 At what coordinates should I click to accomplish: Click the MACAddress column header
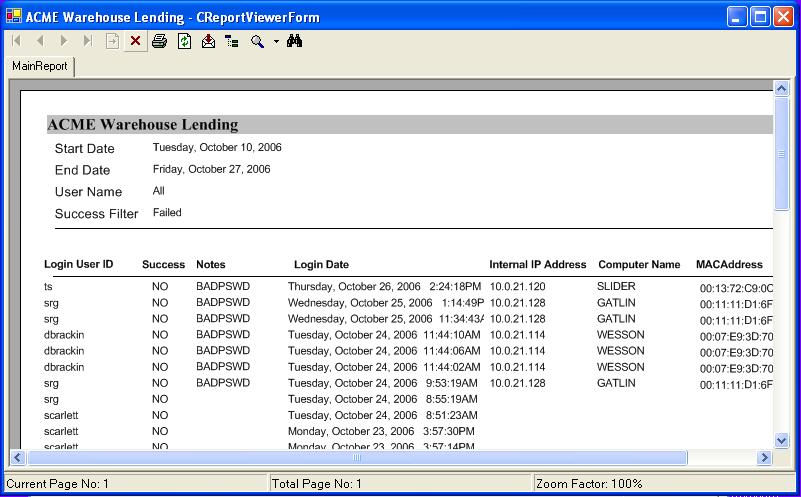coord(729,265)
